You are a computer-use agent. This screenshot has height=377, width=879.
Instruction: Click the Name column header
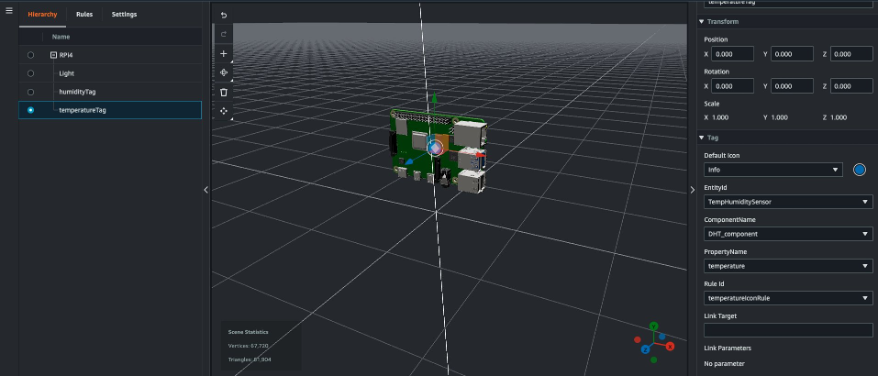[61, 37]
